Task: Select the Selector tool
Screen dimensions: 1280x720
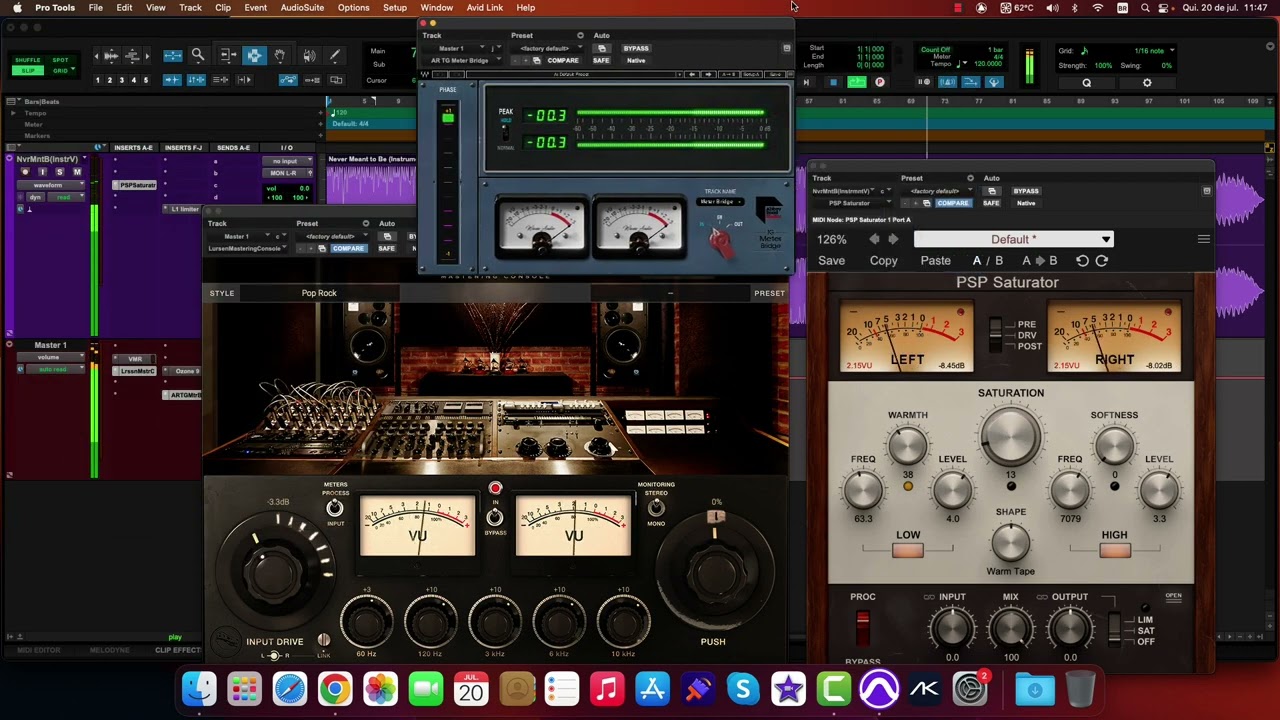Action: click(254, 55)
